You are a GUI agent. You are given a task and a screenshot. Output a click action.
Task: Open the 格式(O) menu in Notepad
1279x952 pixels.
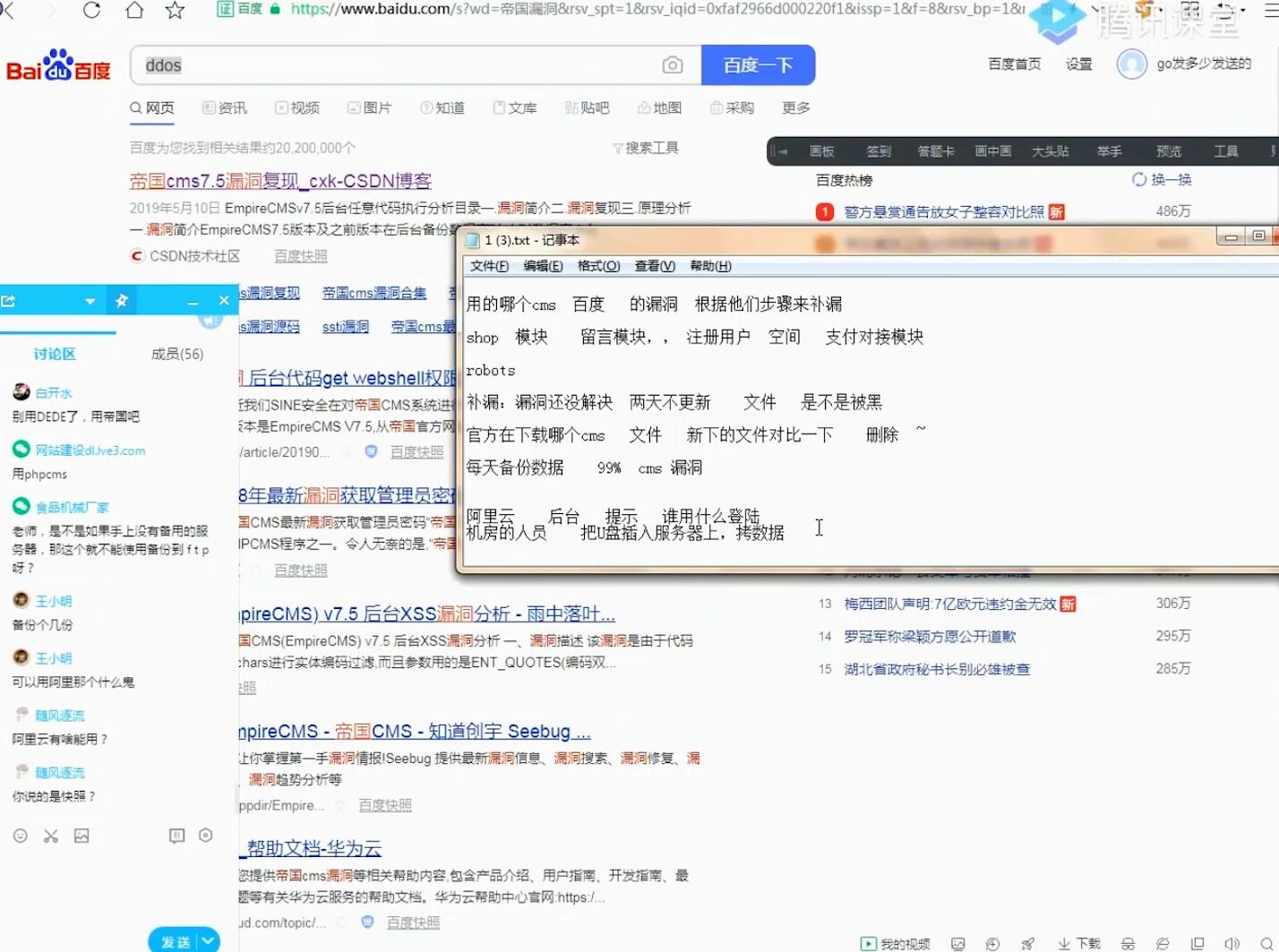(598, 266)
